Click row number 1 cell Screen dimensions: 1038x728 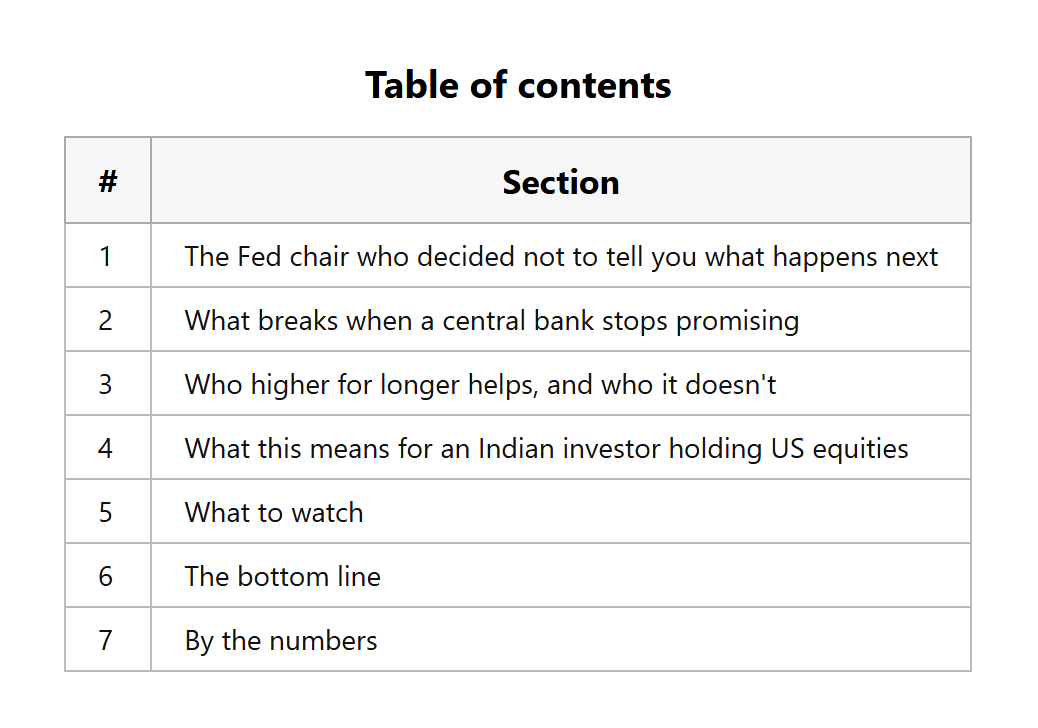[108, 255]
